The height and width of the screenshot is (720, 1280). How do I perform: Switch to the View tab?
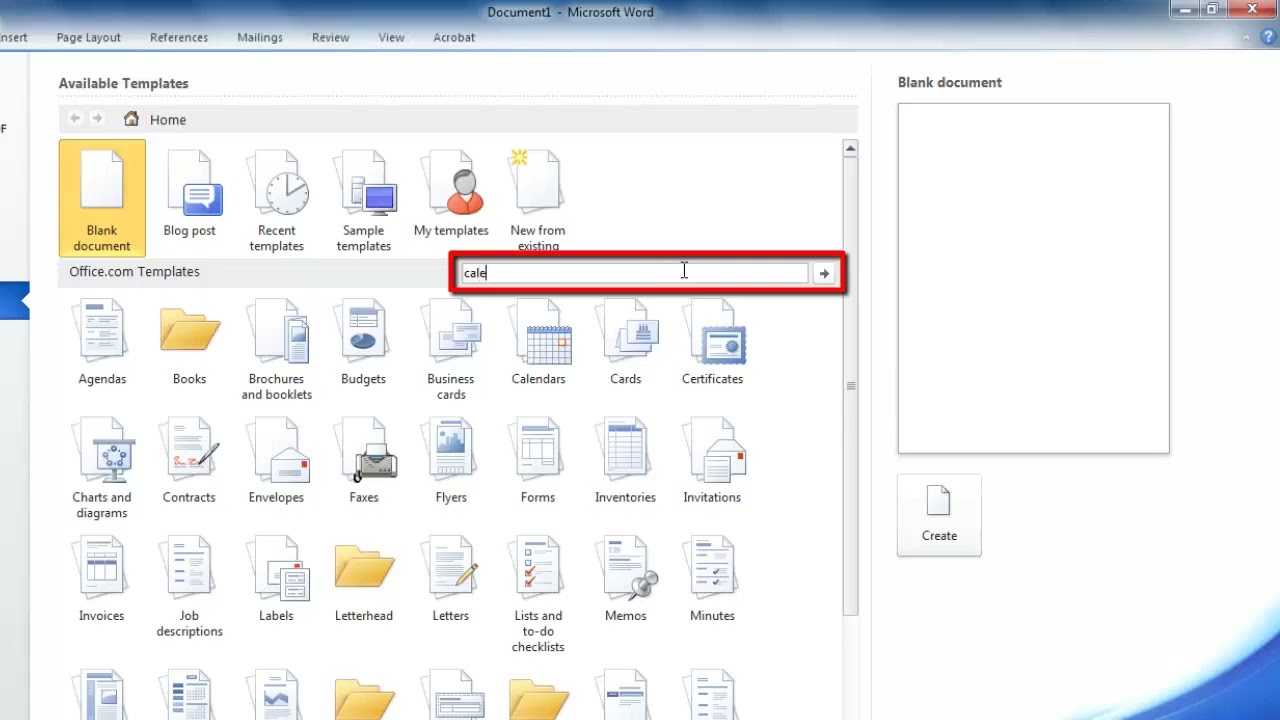pyautogui.click(x=391, y=38)
